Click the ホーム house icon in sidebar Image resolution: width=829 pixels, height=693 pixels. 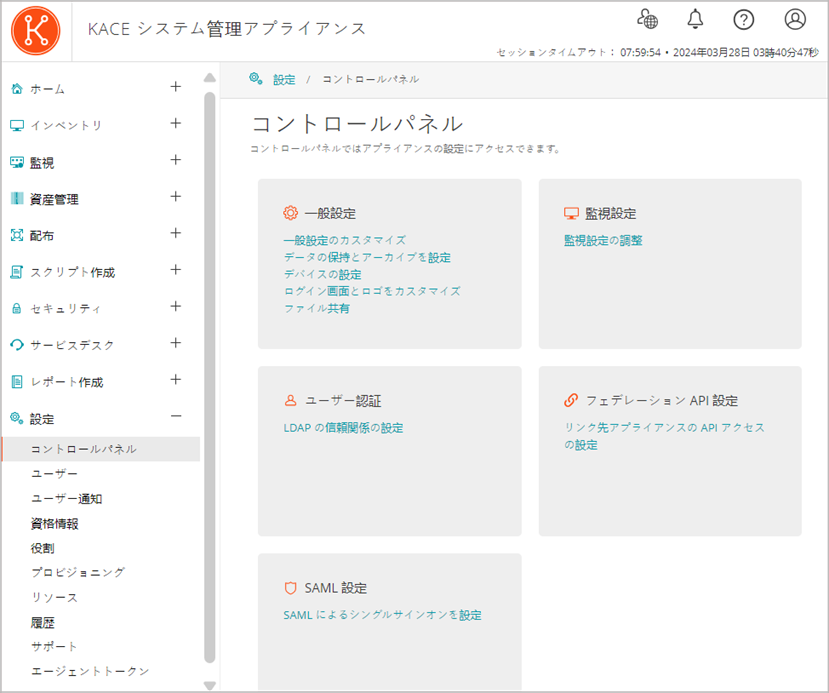[x=16, y=89]
